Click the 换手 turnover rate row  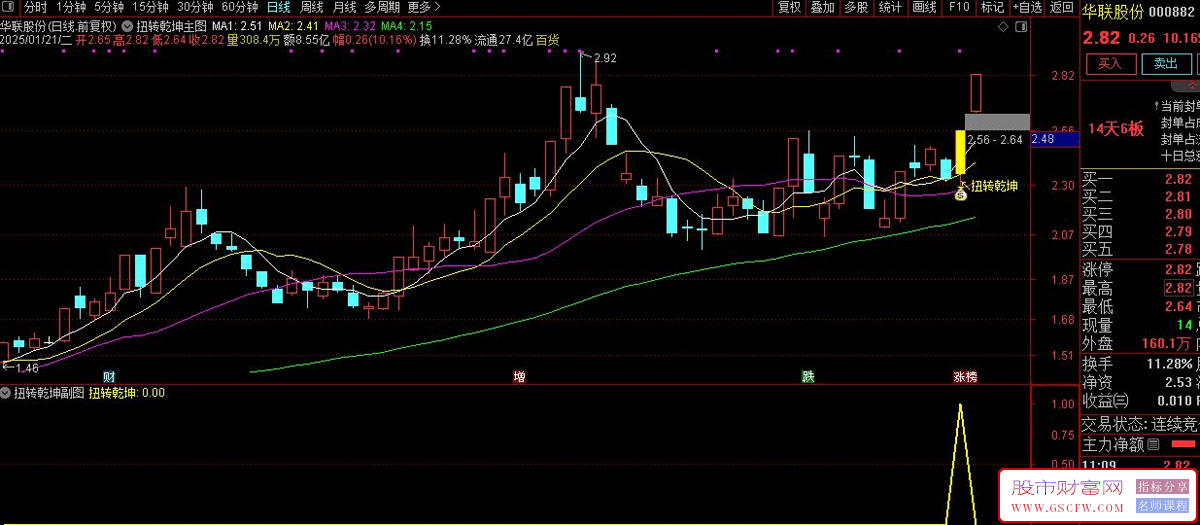[x=1140, y=363]
